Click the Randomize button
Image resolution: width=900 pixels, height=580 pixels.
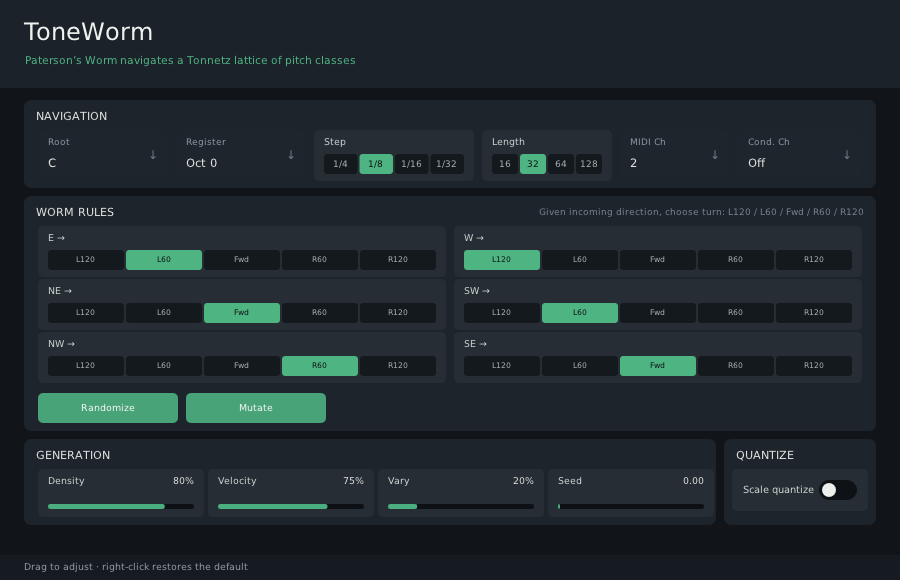(108, 408)
